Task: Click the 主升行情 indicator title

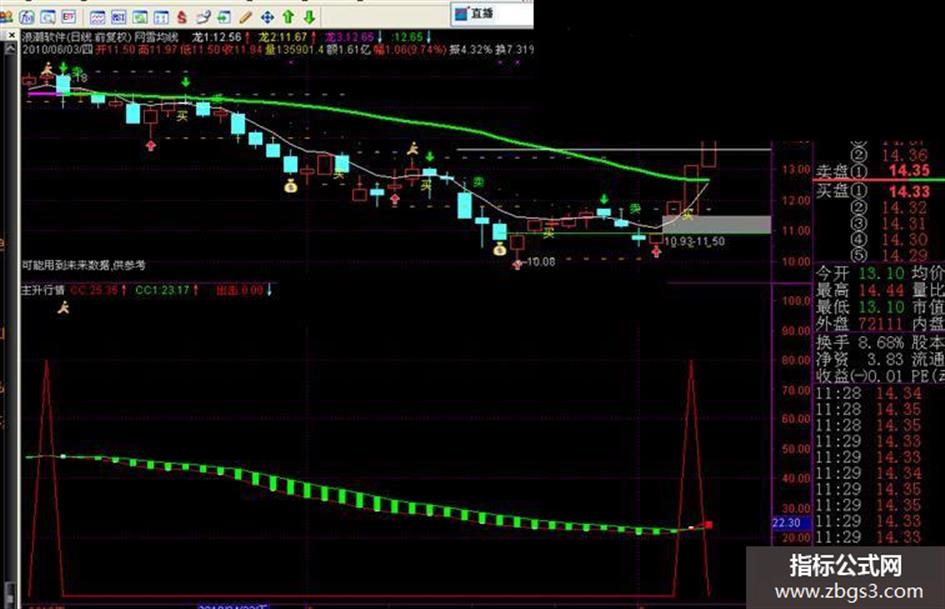Action: pos(43,290)
